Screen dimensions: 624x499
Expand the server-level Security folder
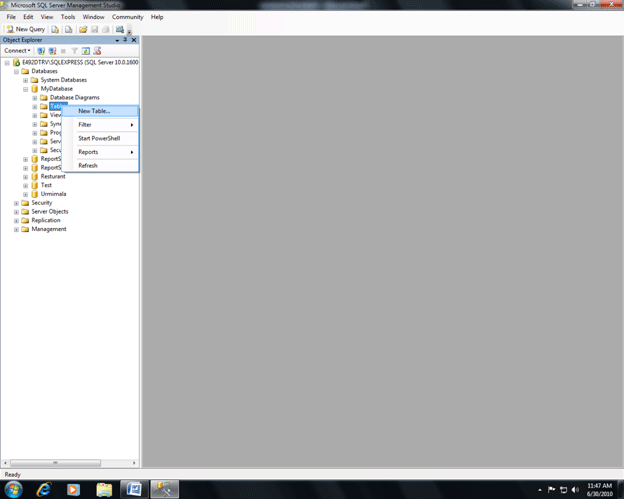point(16,203)
